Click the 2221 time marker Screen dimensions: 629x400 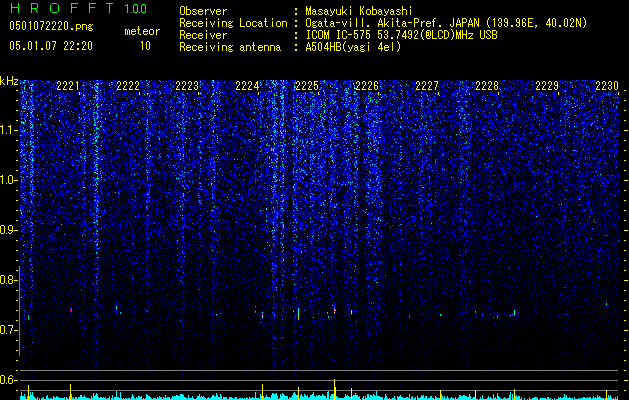(68, 86)
